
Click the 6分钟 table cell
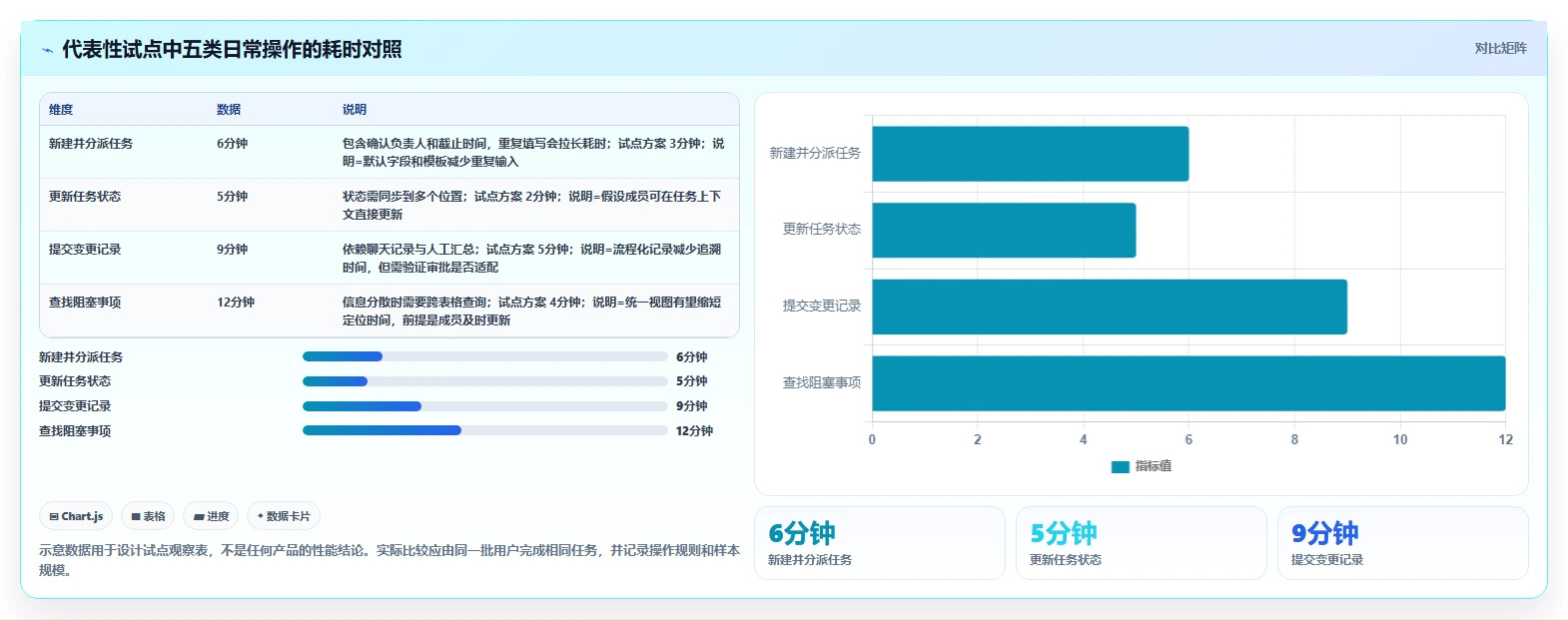(233, 144)
